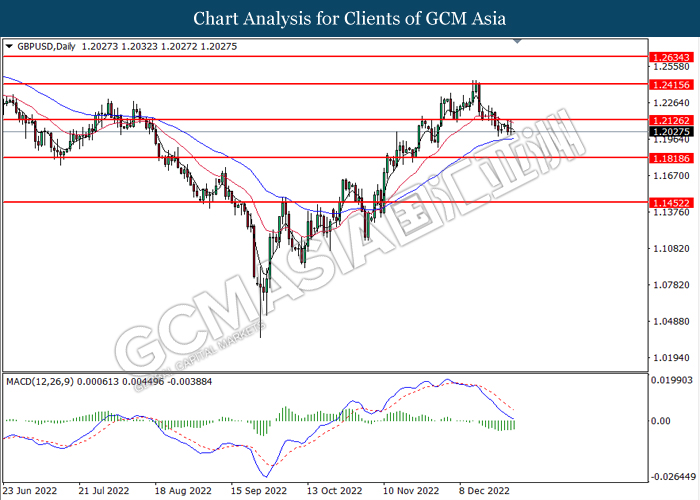
Task: Click the Chart Analysis for Clients header title
Action: click(350, 19)
